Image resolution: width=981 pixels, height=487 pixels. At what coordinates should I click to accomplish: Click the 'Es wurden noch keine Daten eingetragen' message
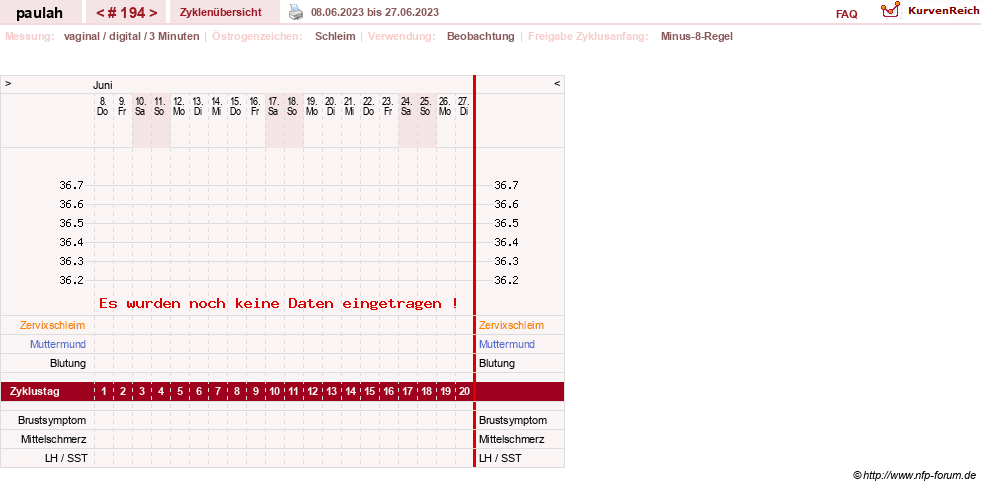pos(278,304)
